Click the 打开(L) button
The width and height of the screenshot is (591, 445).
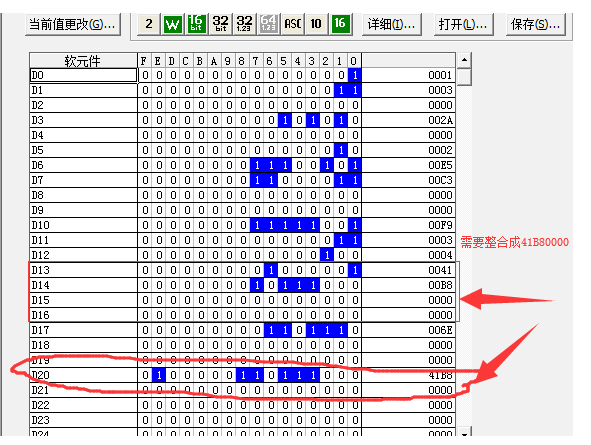coord(463,24)
